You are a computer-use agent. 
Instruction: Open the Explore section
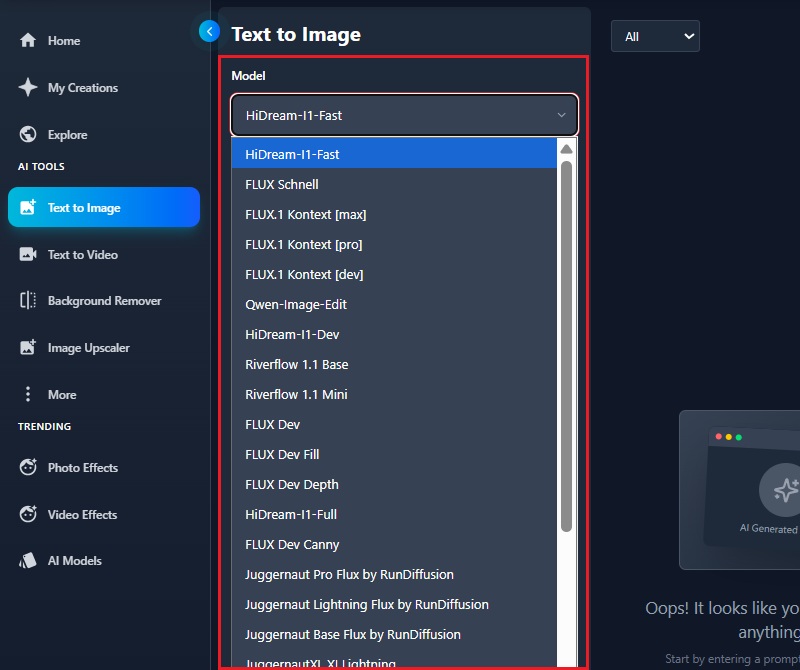67,135
